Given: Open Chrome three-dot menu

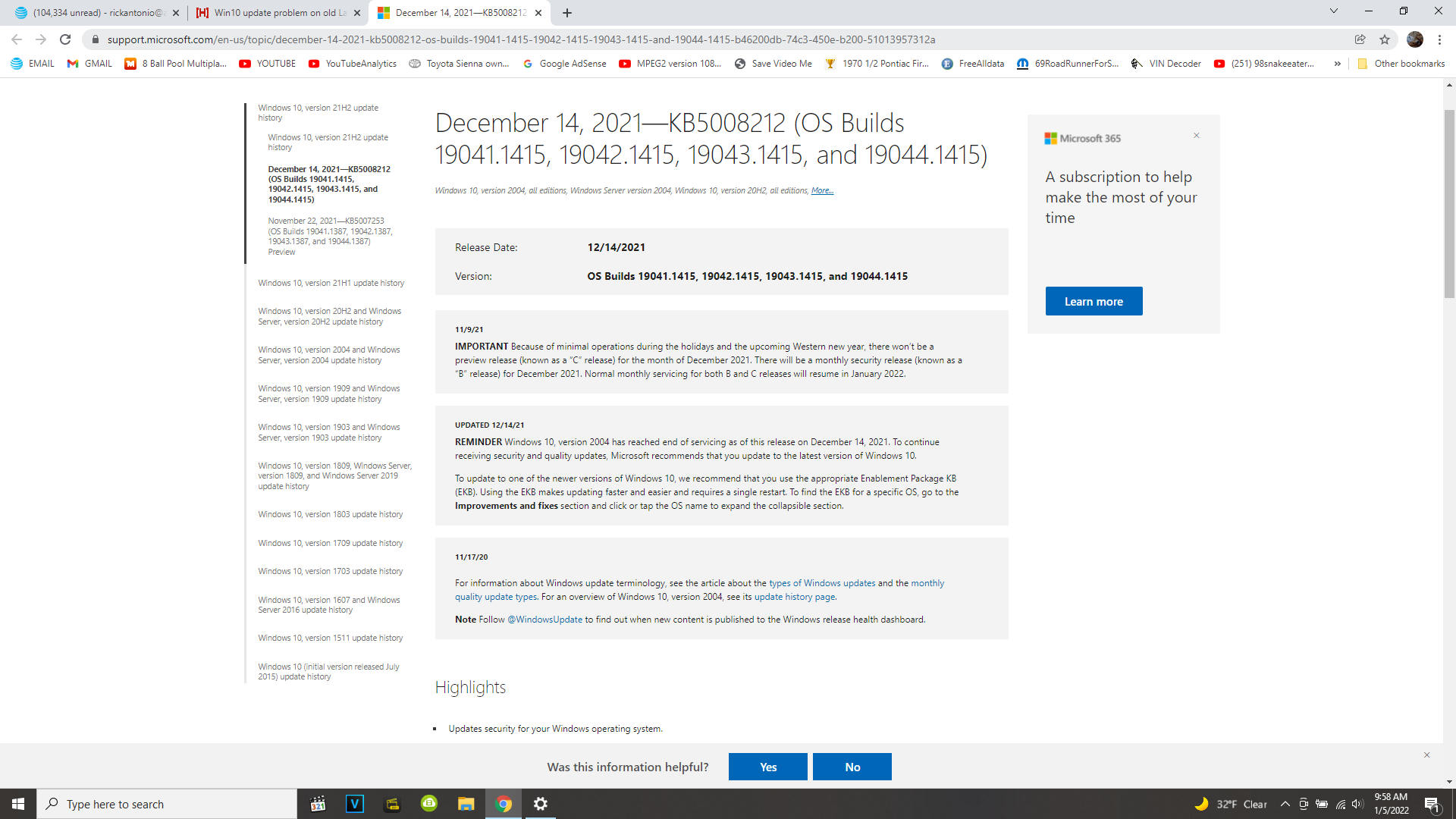Looking at the screenshot, I should click(x=1439, y=39).
